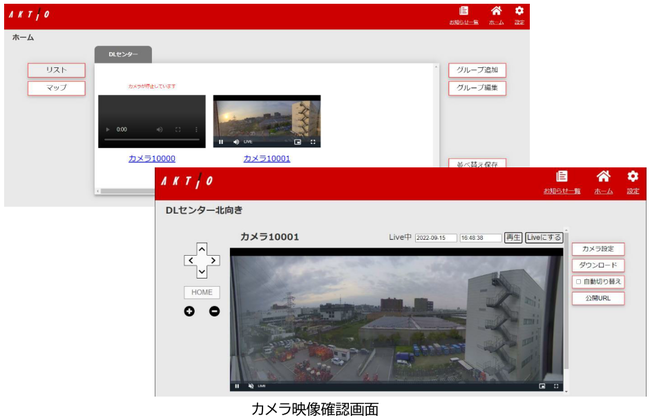Switch to the DLセンター tab
650x418 pixels.
tap(123, 53)
